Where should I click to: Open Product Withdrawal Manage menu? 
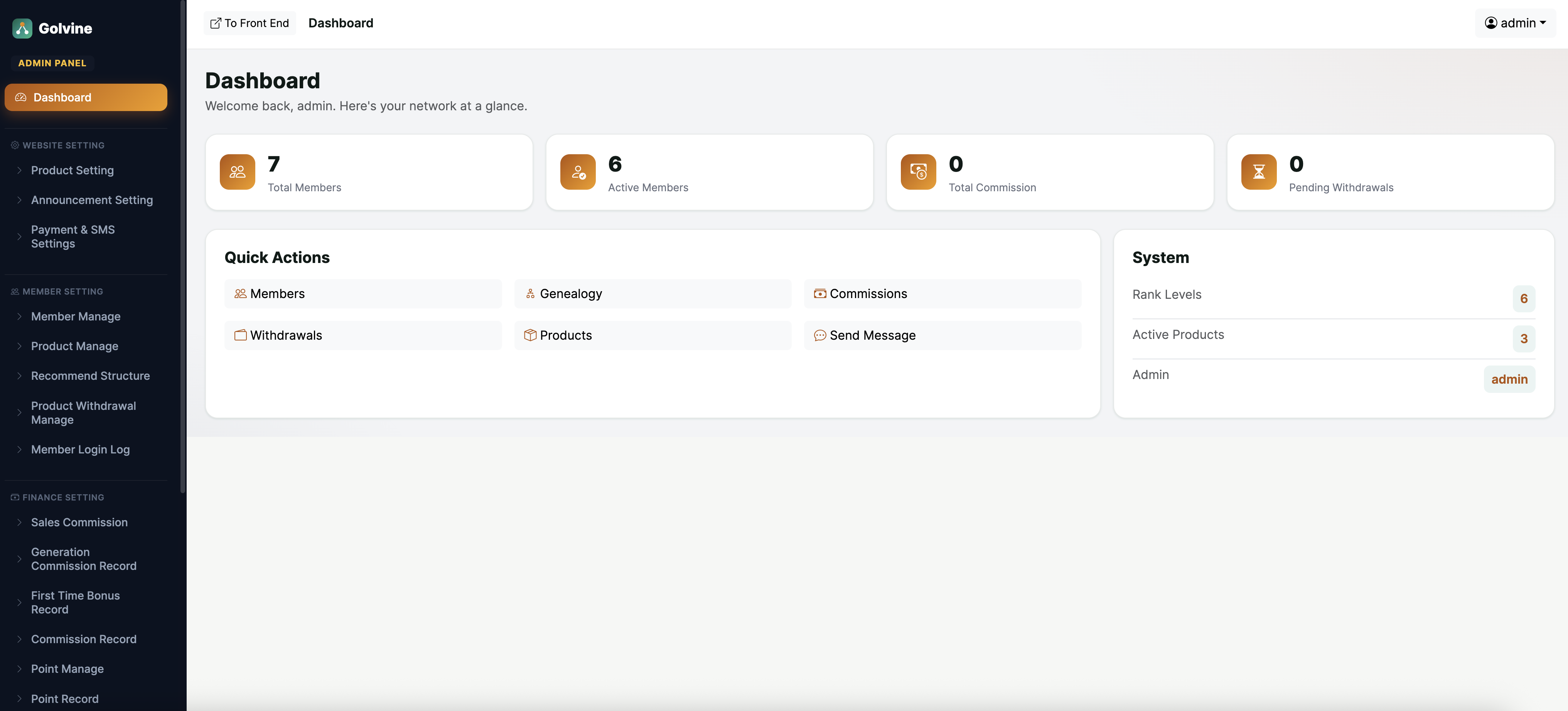86,413
